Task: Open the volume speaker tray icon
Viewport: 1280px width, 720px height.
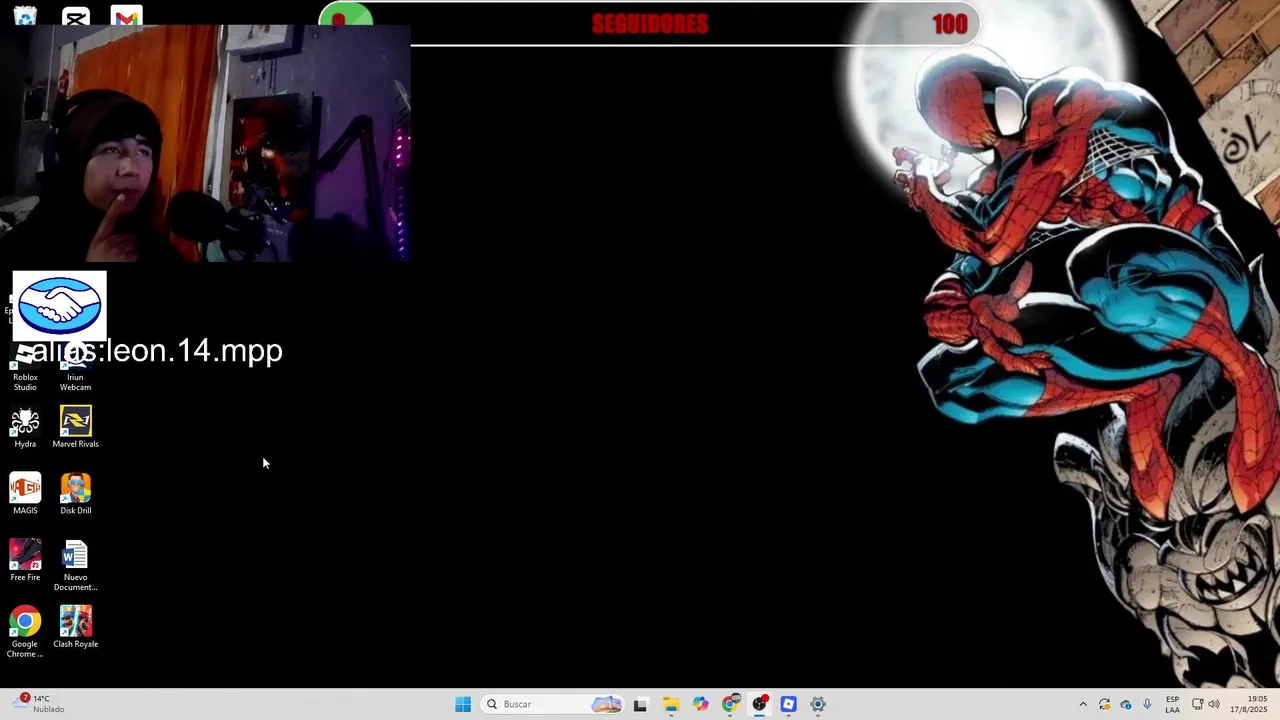Action: pos(1214,704)
